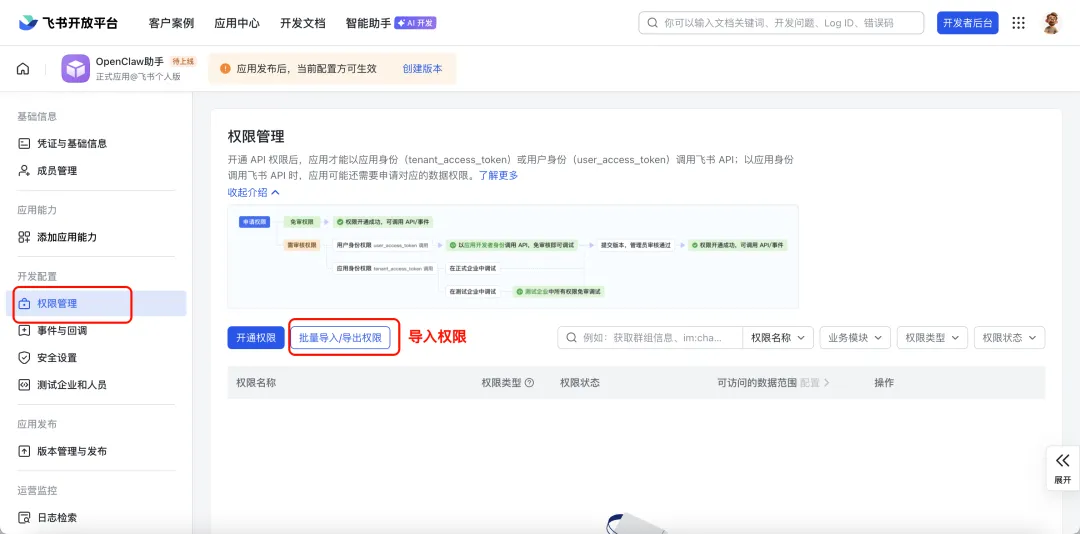Click the user avatar in top right
1080x534 pixels.
tap(1051, 23)
